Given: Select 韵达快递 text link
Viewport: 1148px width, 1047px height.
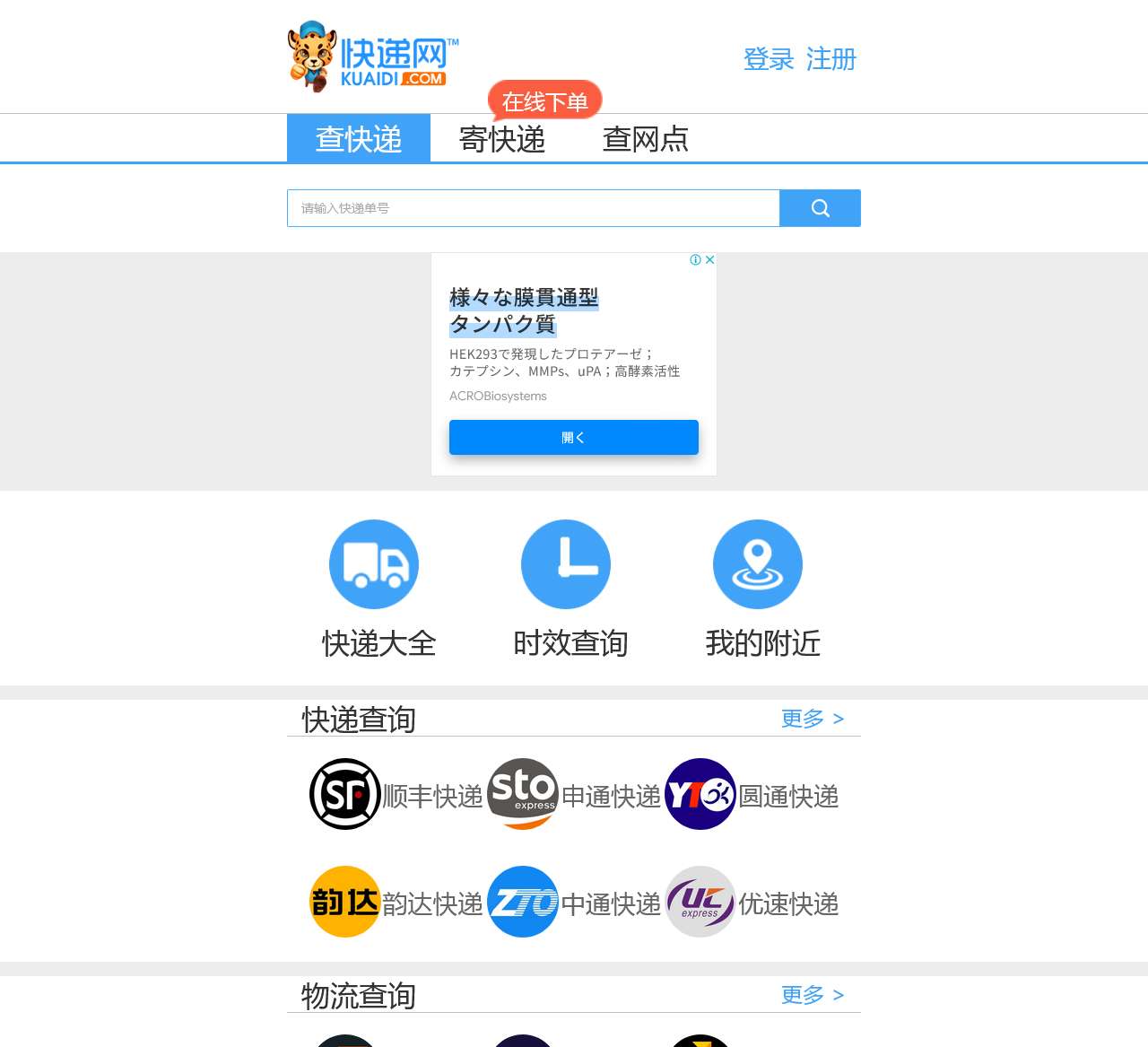Looking at the screenshot, I should point(432,903).
